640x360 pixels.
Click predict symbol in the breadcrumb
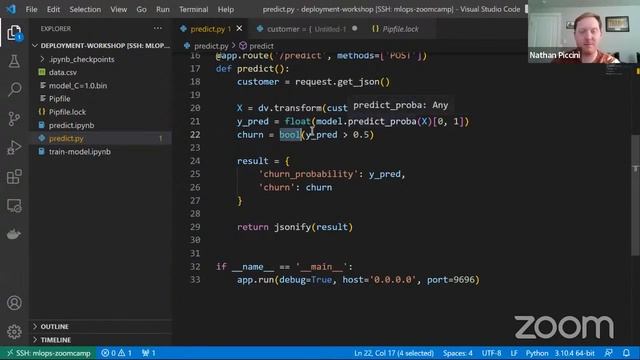pos(257,46)
